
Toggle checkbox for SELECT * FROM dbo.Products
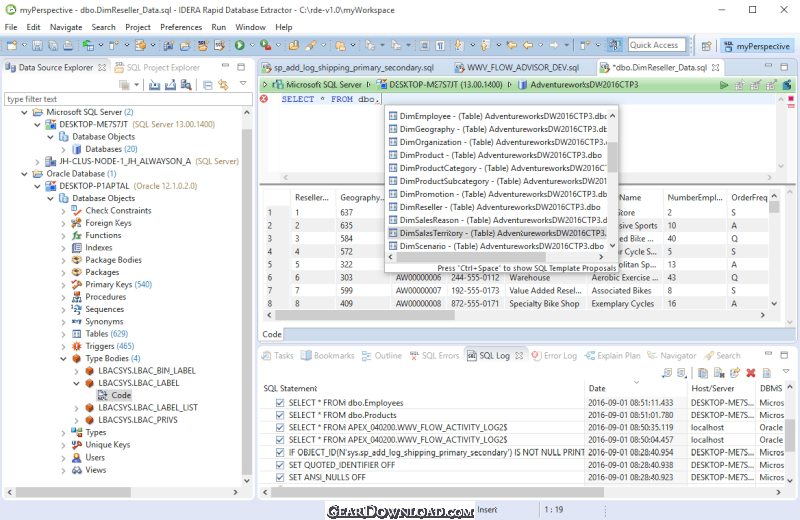(x=280, y=415)
